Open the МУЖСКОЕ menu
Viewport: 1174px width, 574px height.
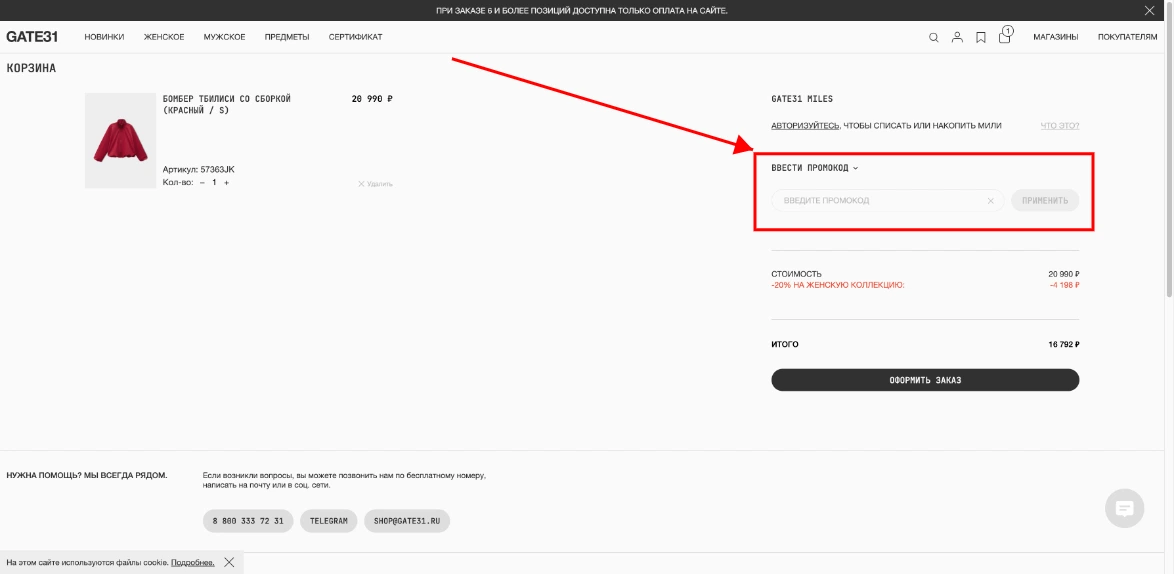(224, 37)
